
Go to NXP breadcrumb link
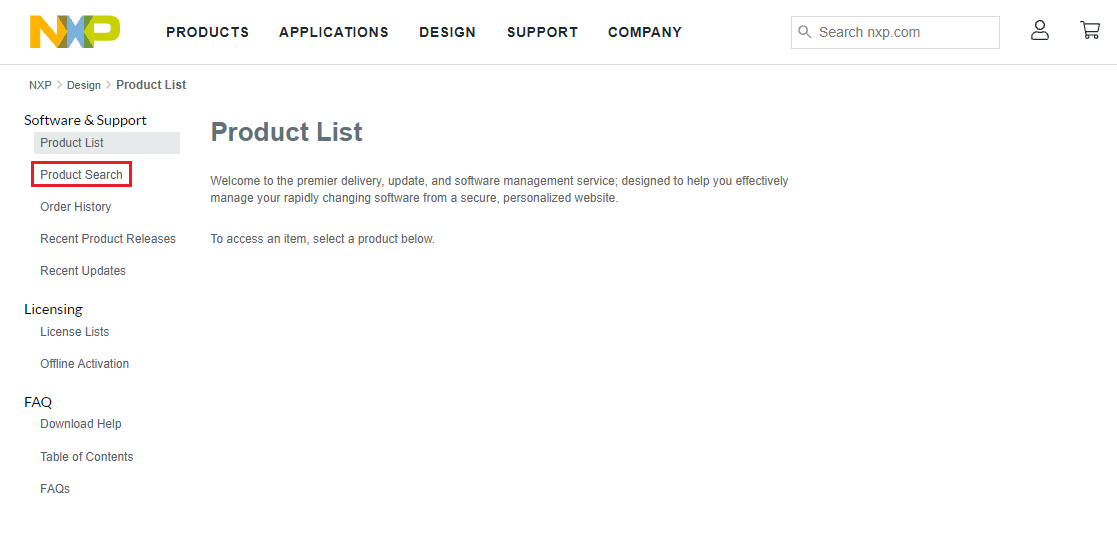[x=40, y=85]
